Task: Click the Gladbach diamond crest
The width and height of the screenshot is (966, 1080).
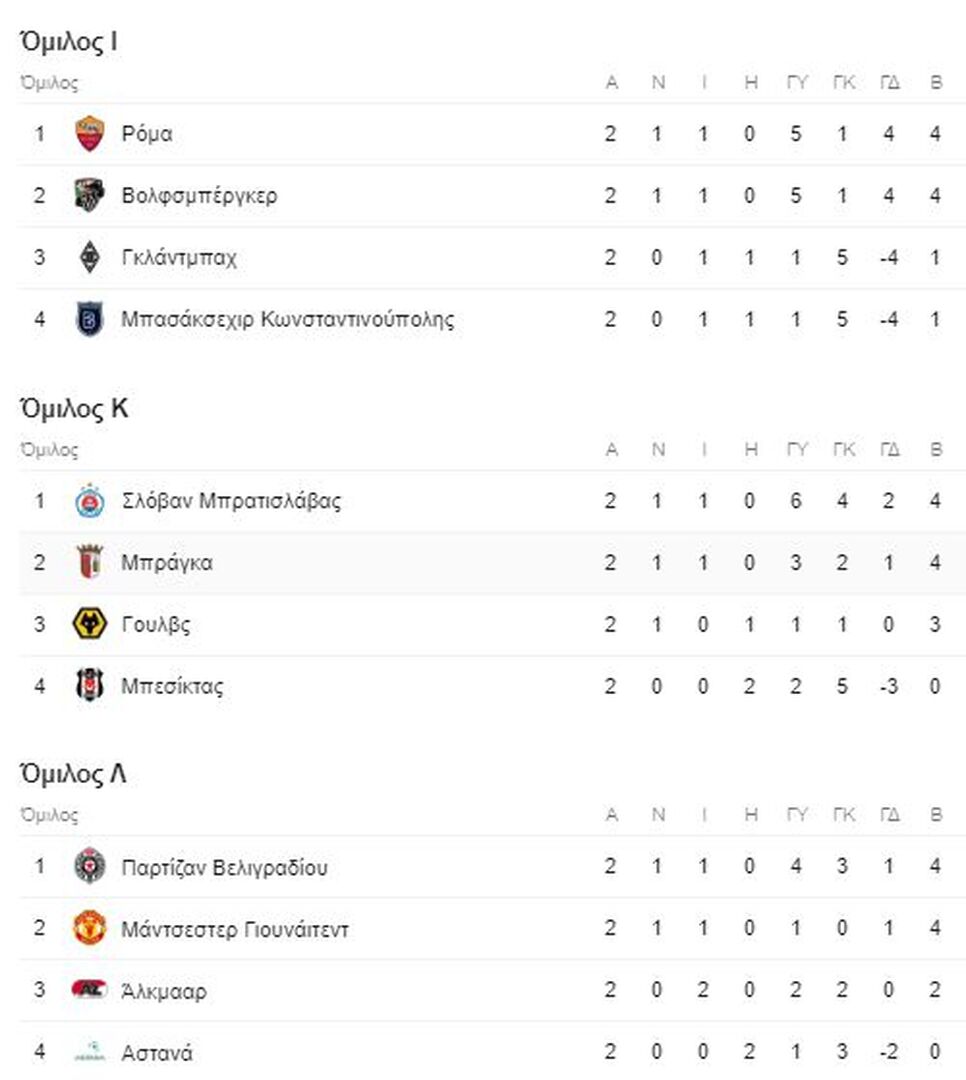Action: pyautogui.click(x=90, y=258)
